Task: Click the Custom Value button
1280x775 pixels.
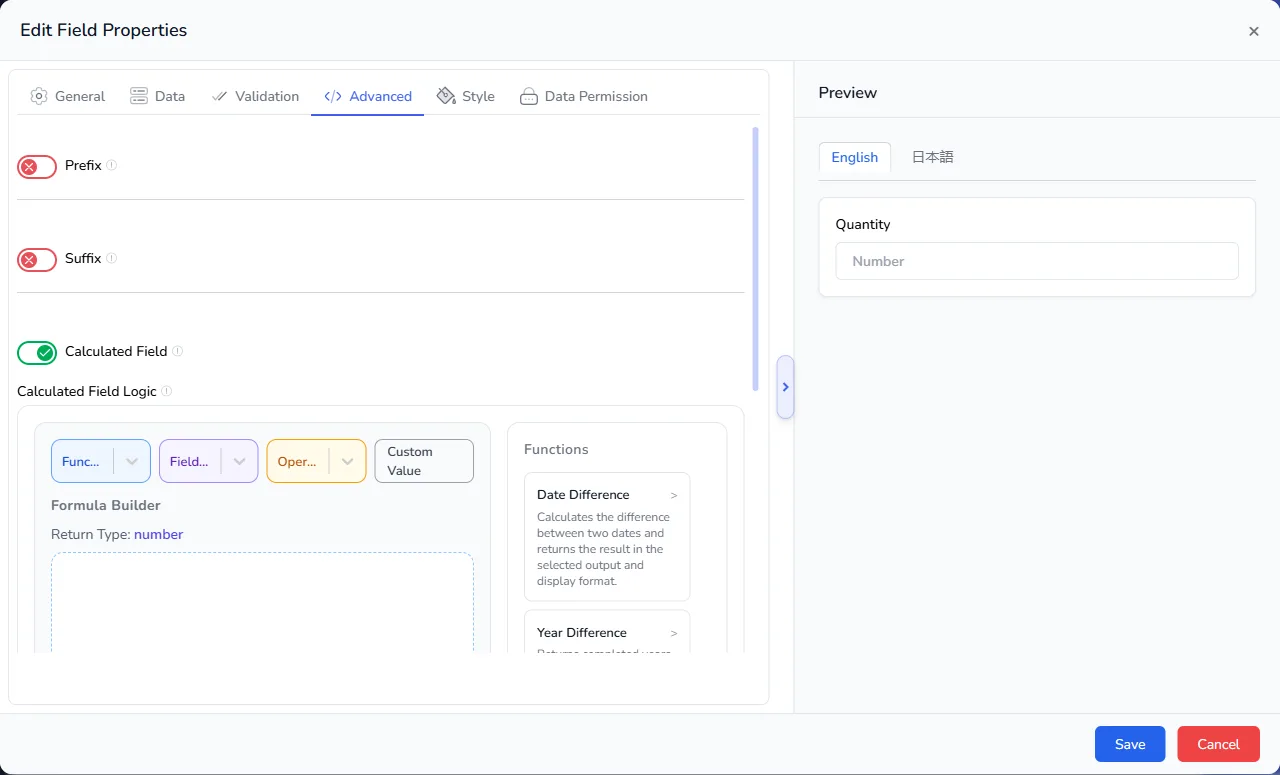Action: pos(424,461)
